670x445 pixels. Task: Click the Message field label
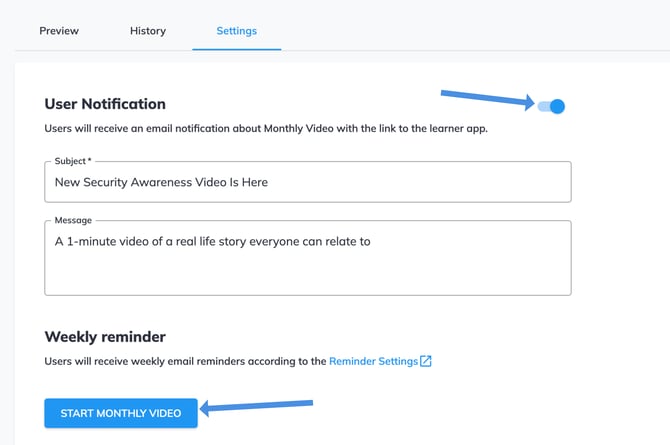(73, 220)
